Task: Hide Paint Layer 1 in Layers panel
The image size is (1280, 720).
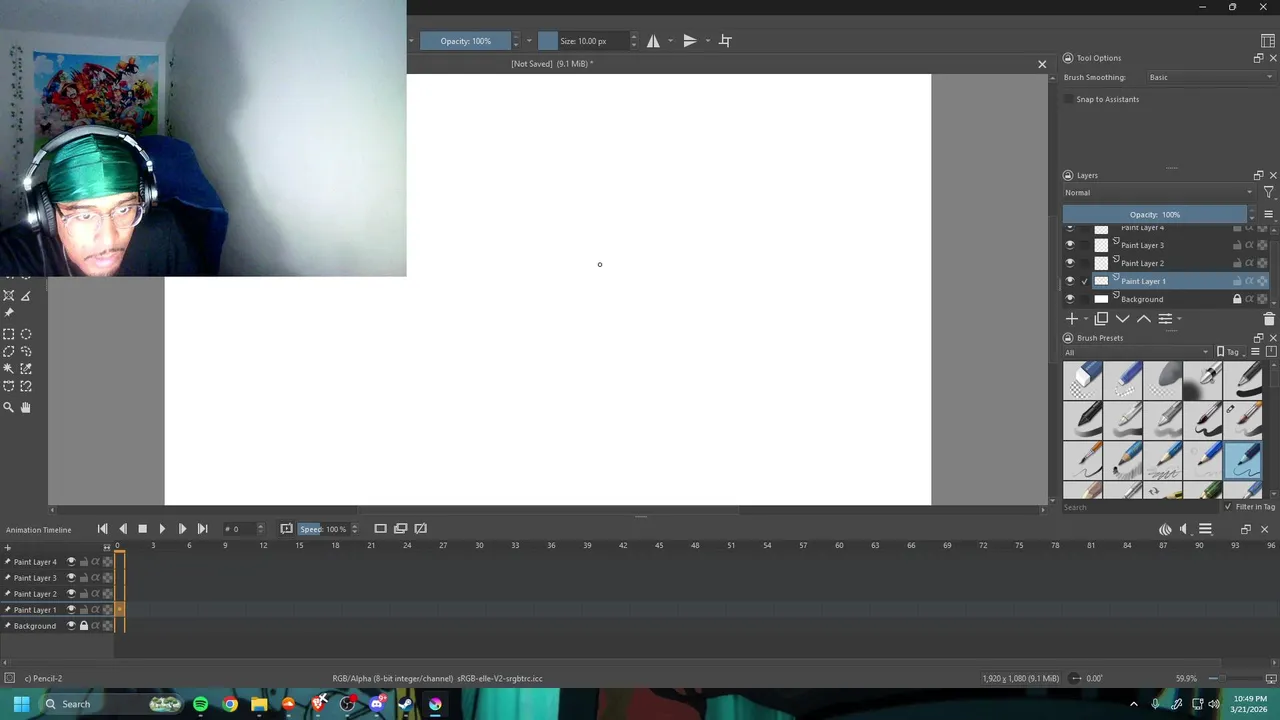Action: (1070, 281)
